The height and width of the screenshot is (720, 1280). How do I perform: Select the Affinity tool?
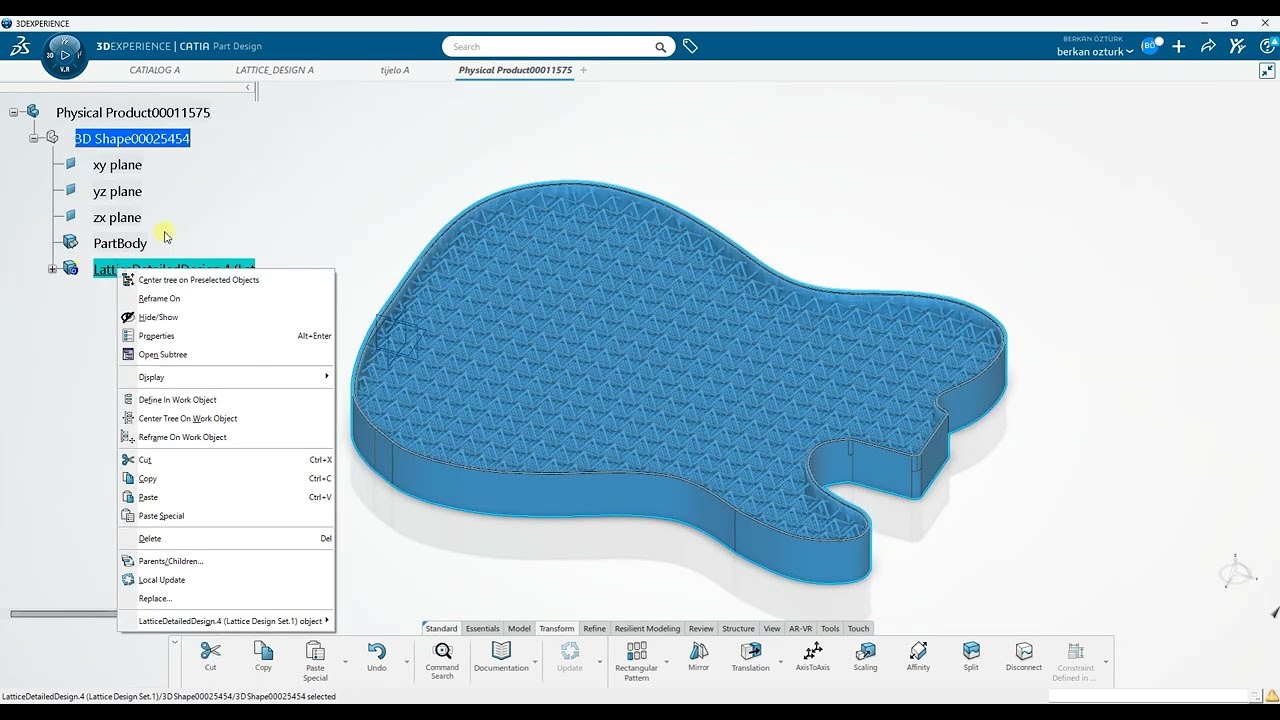(918, 656)
